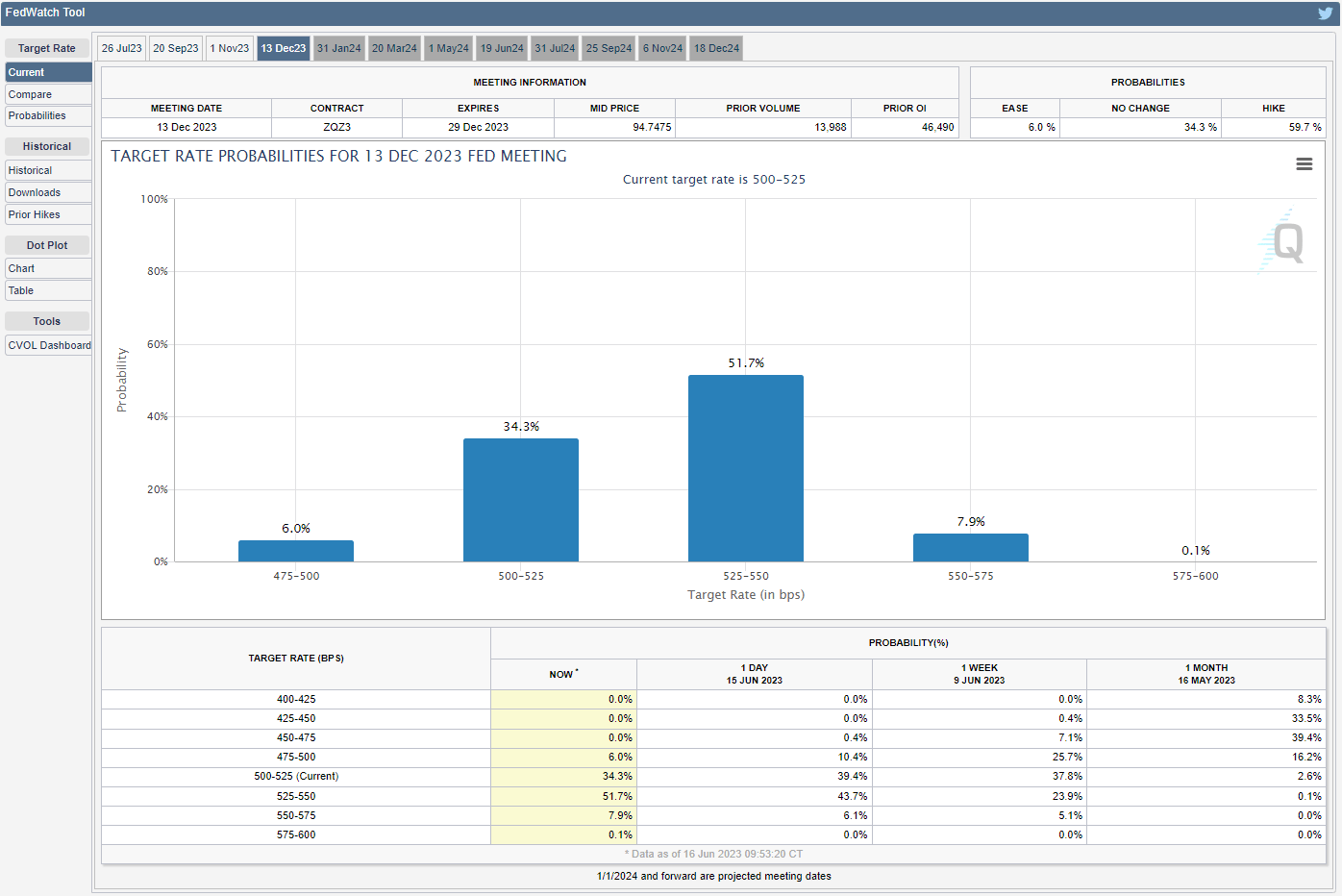
Task: Open the chart hamburger menu
Action: click(x=1305, y=164)
